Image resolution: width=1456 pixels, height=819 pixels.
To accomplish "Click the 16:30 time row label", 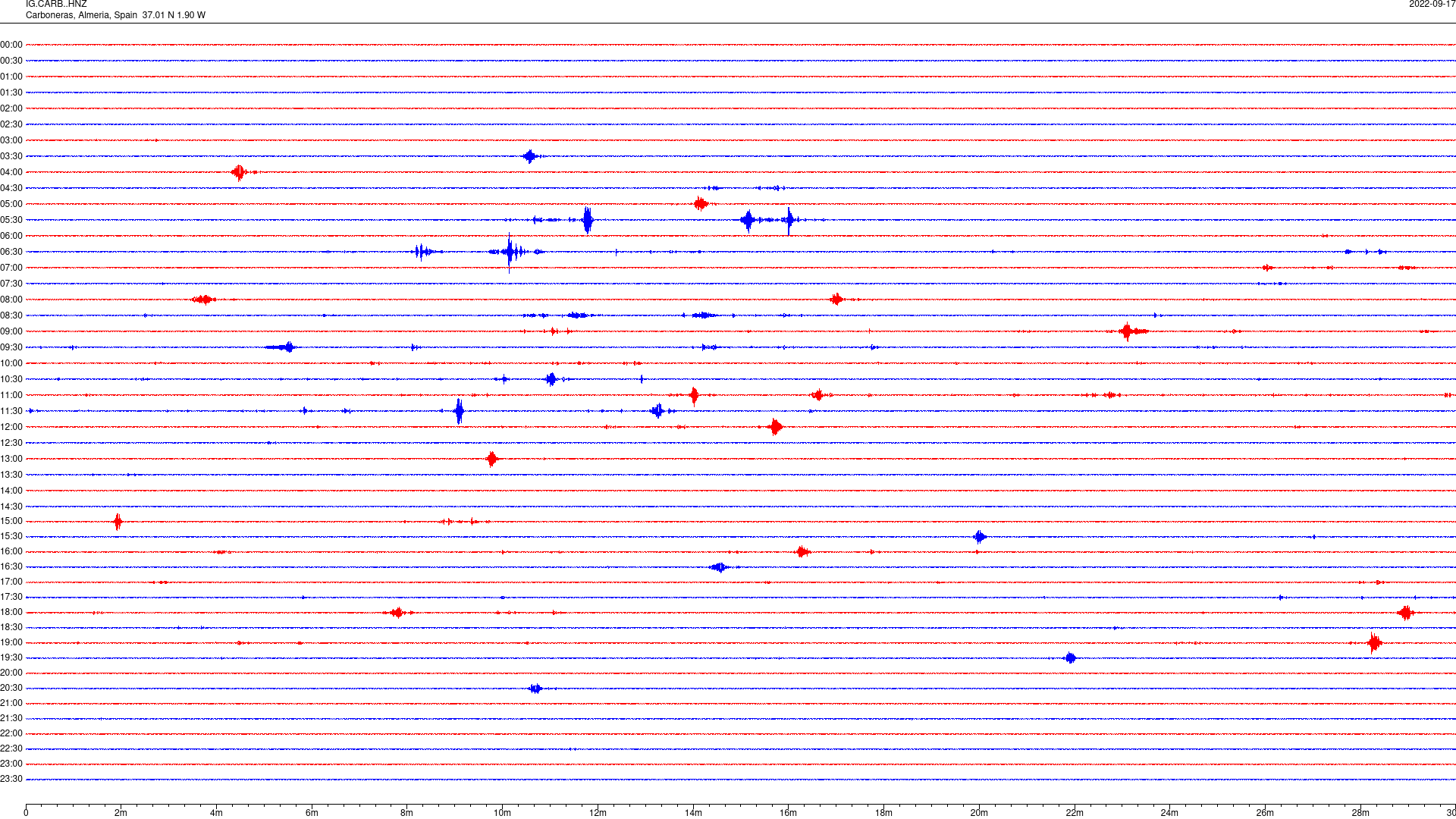I will 11,566.
